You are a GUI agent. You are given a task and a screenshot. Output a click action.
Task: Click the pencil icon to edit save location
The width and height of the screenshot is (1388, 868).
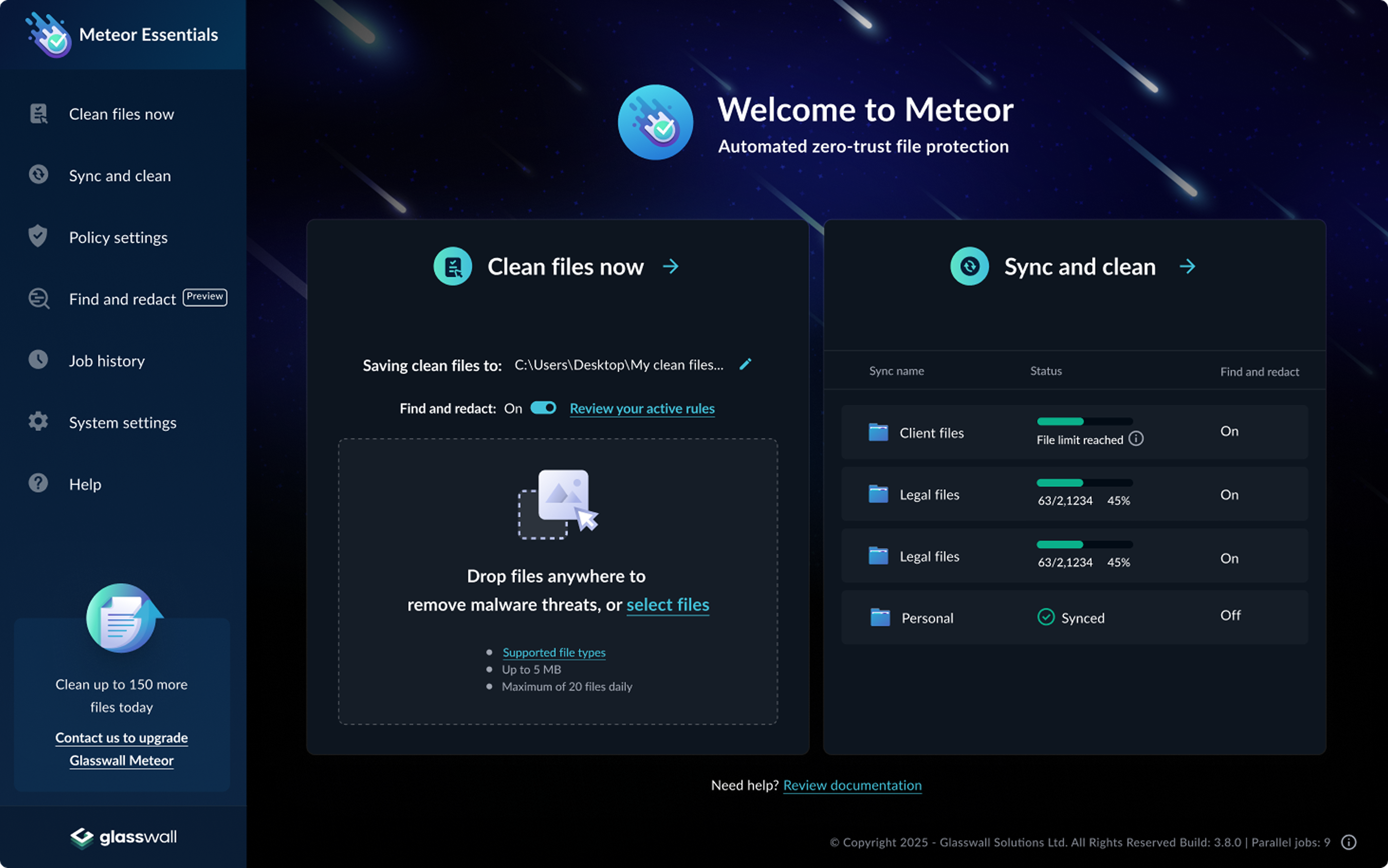(745, 365)
